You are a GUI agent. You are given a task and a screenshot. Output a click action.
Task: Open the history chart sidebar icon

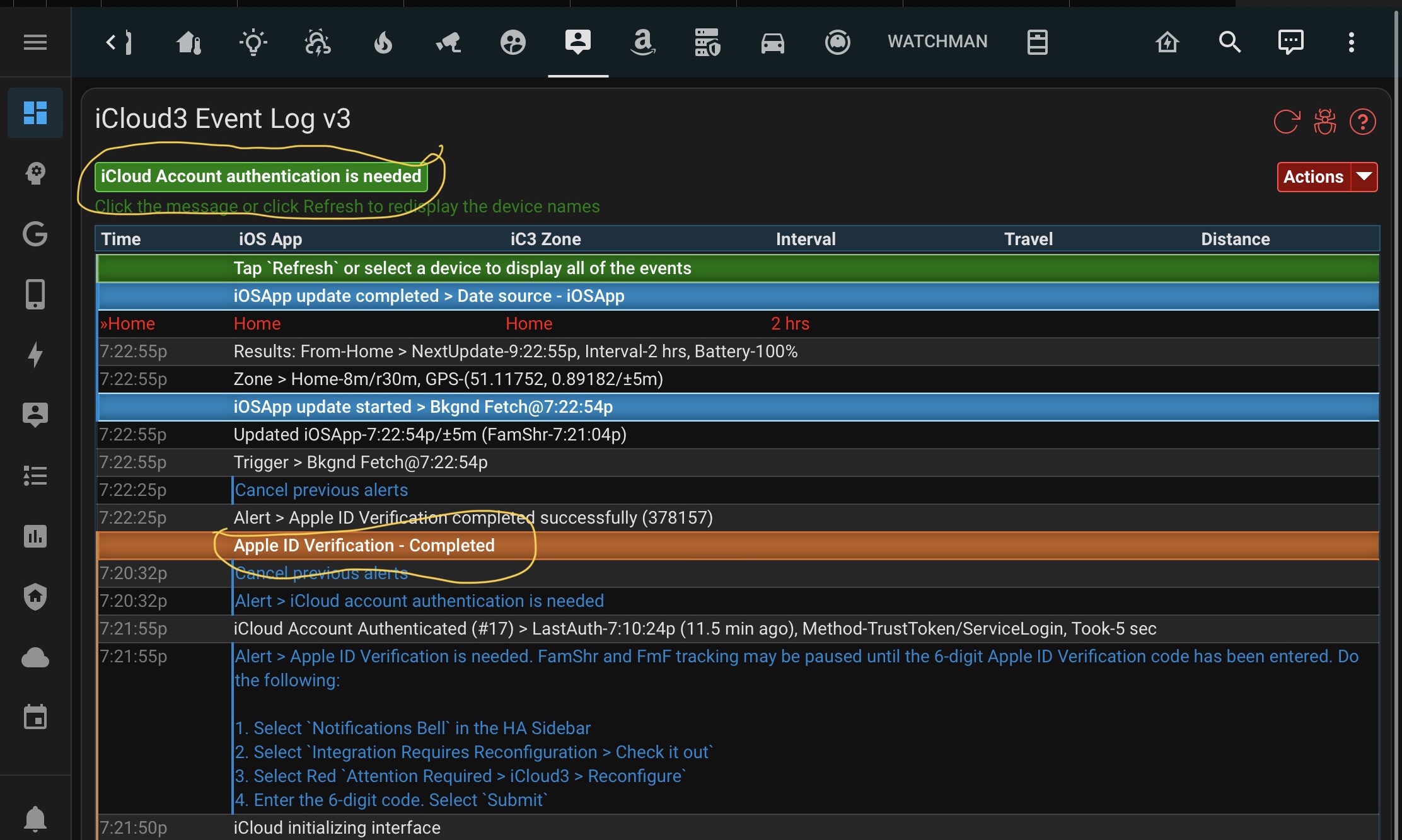point(35,536)
